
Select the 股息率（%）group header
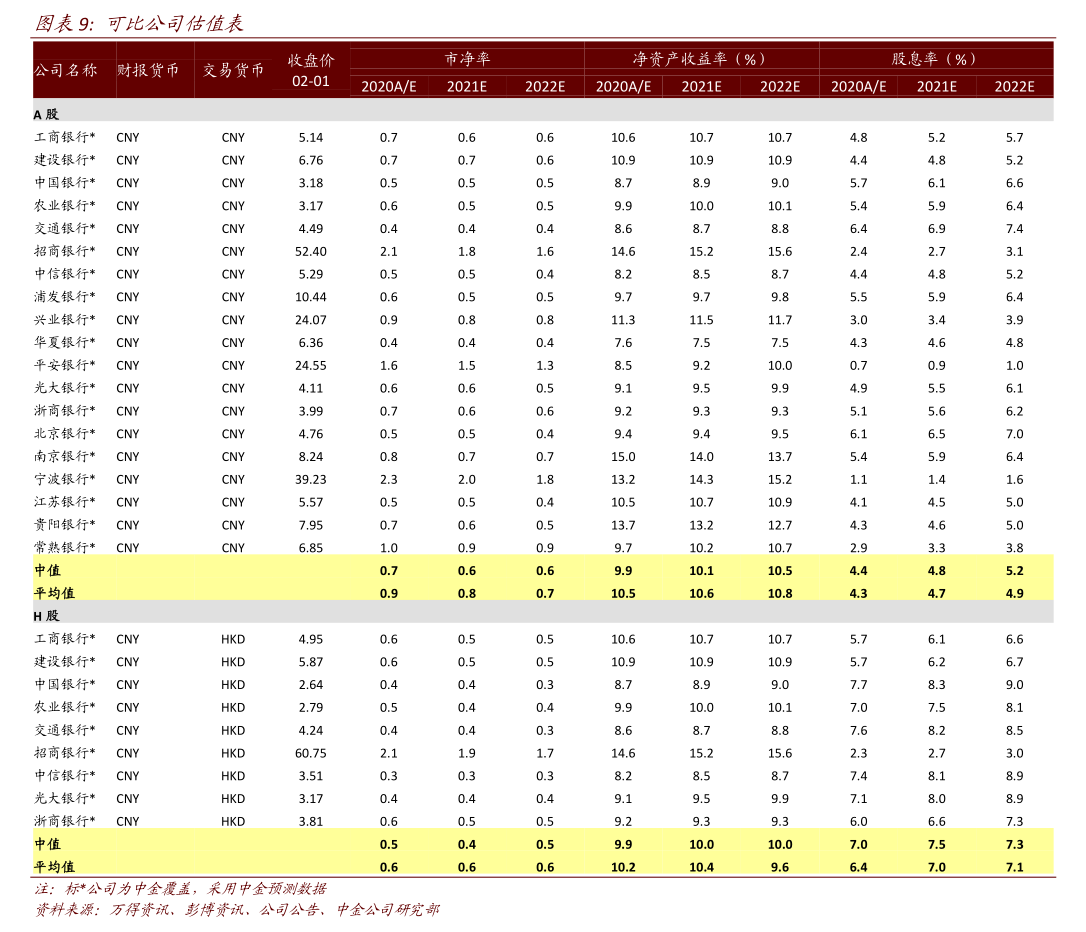[x=935, y=59]
